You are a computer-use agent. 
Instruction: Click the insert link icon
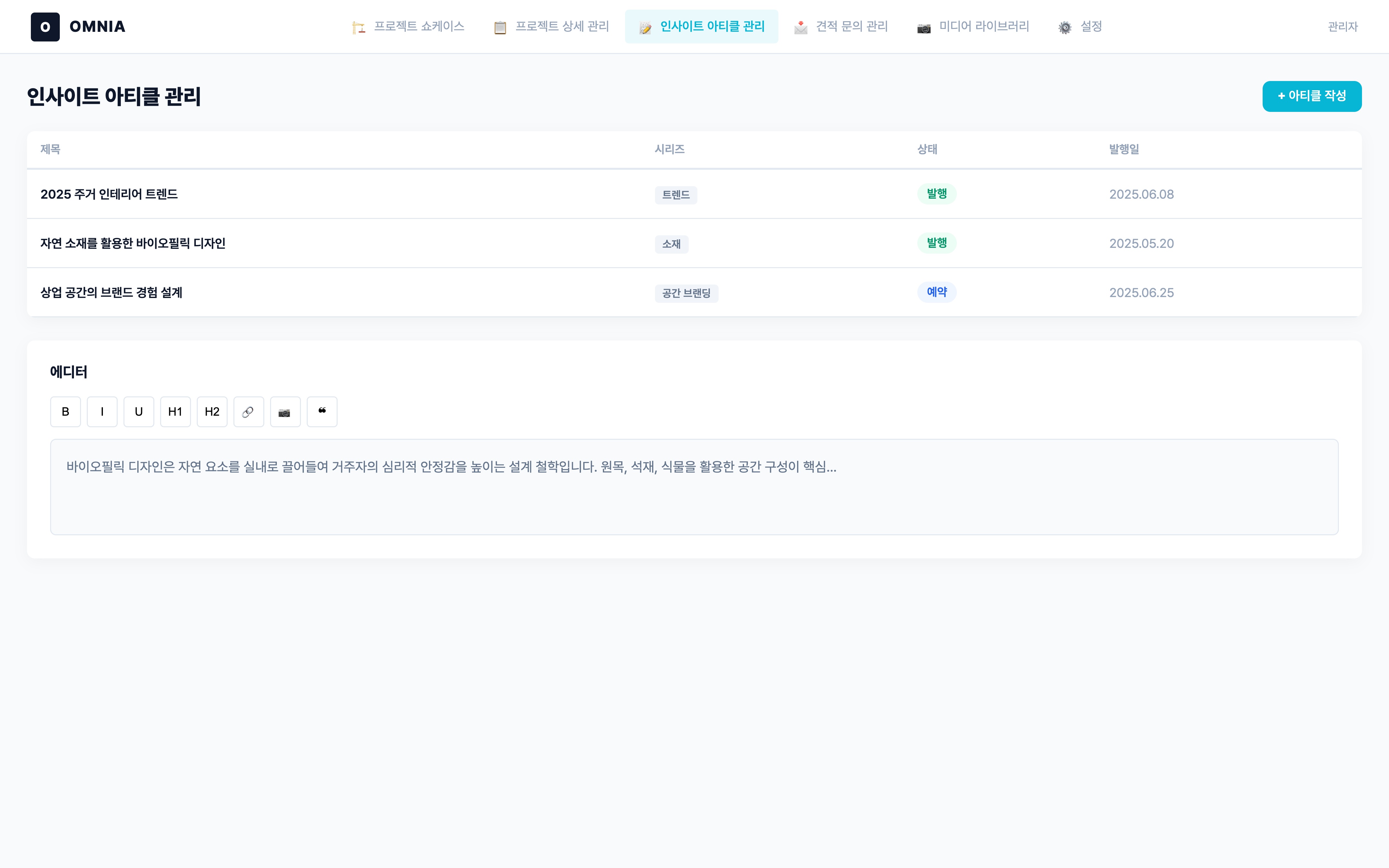coord(249,411)
